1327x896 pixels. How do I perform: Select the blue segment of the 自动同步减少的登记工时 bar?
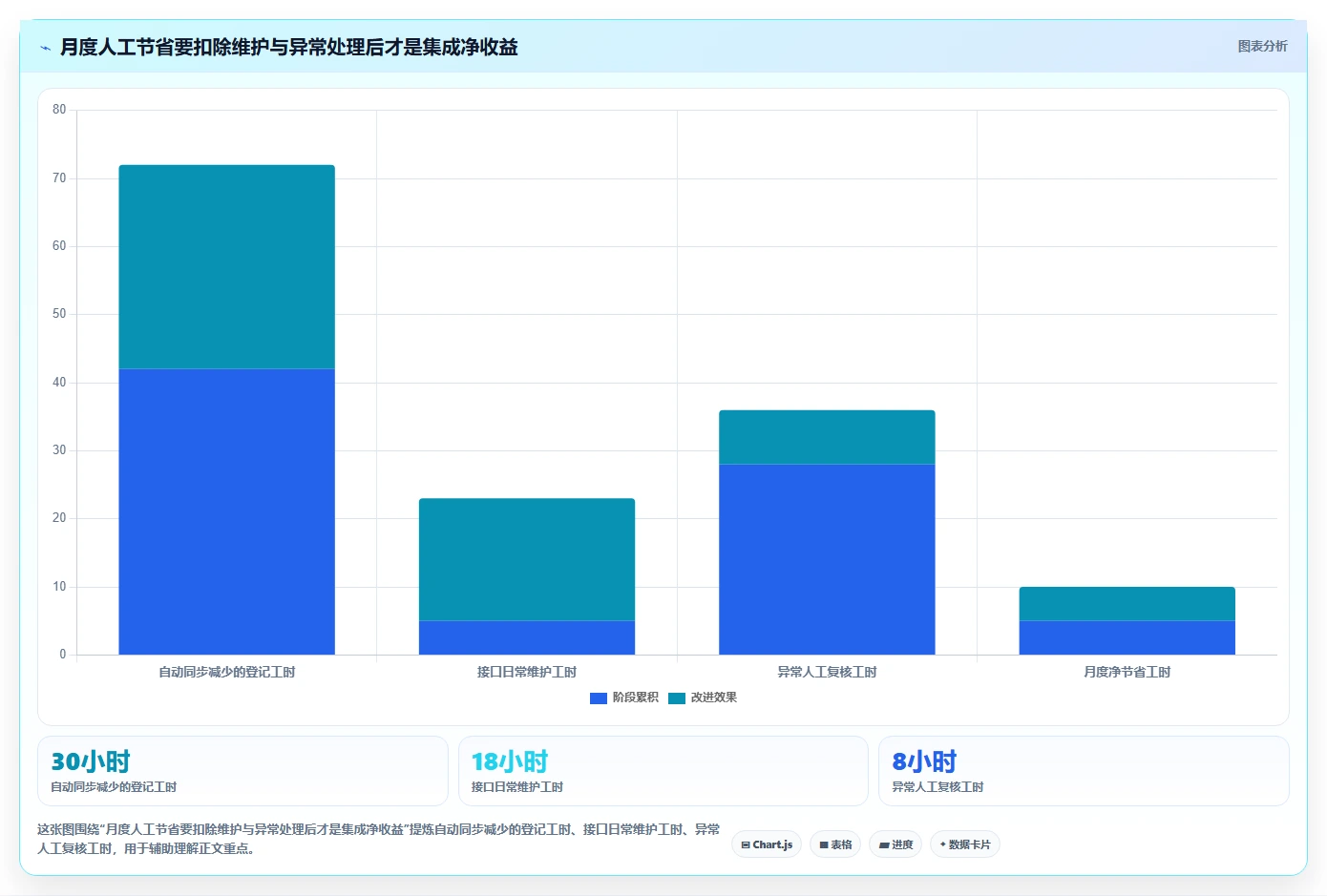pyautogui.click(x=226, y=511)
